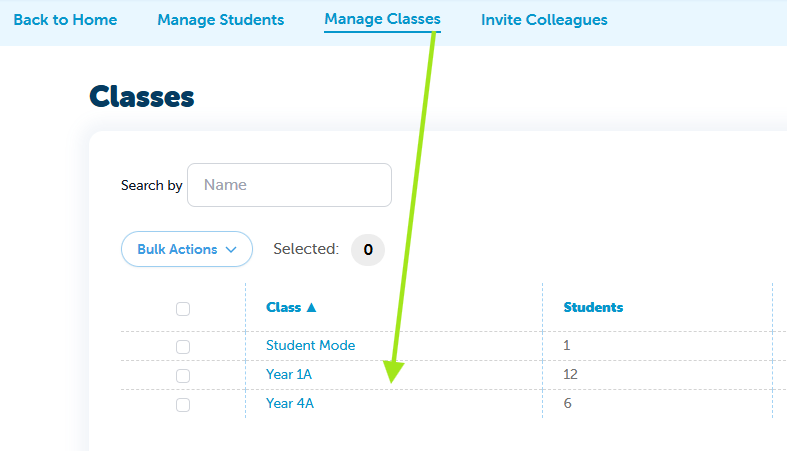The width and height of the screenshot is (787, 451).
Task: Click the student count 12 for Year 1A
Action: point(571,375)
